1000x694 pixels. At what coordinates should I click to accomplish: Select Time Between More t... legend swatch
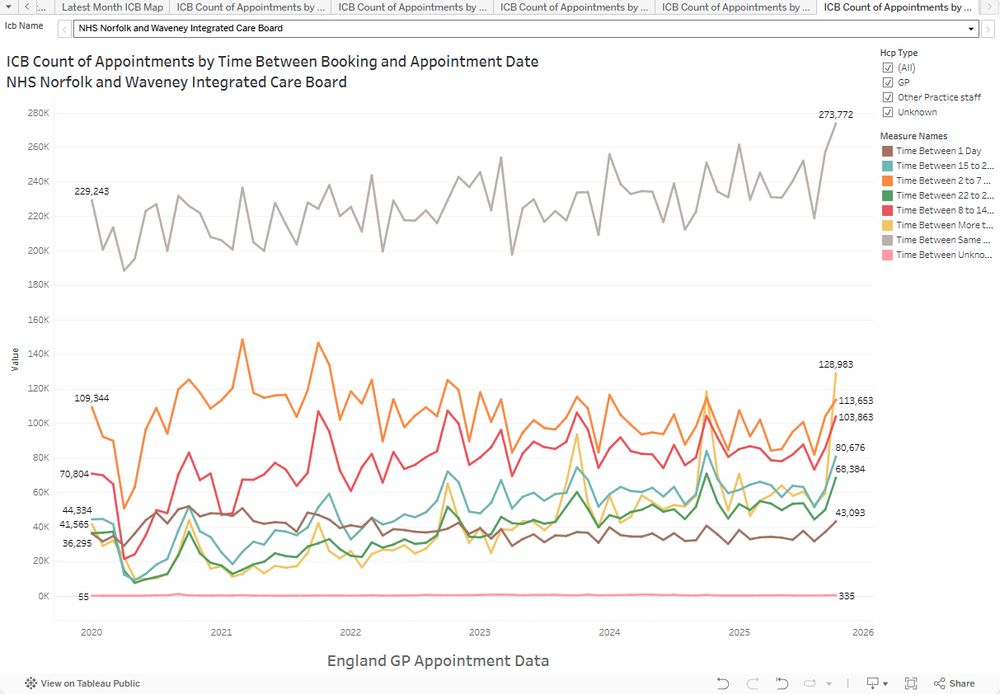tap(887, 225)
